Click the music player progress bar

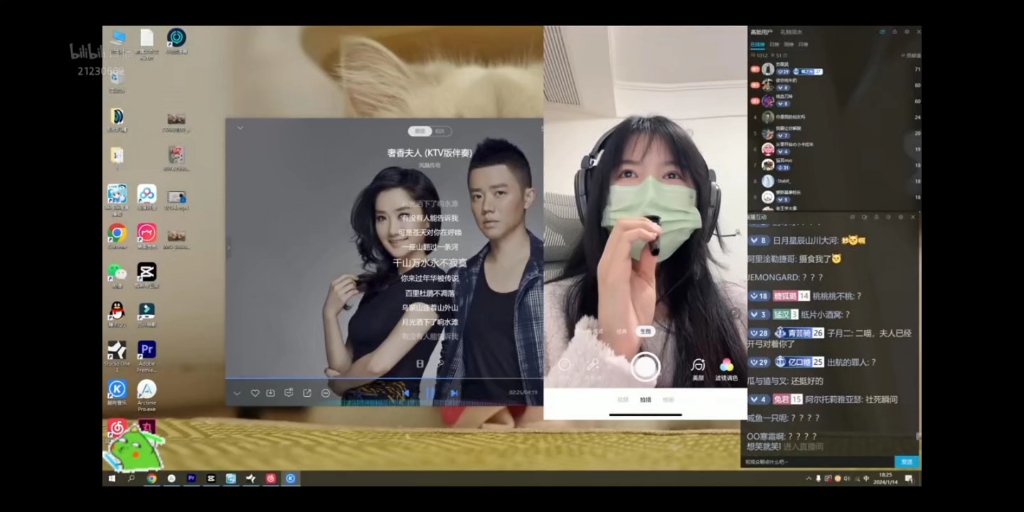[384, 378]
